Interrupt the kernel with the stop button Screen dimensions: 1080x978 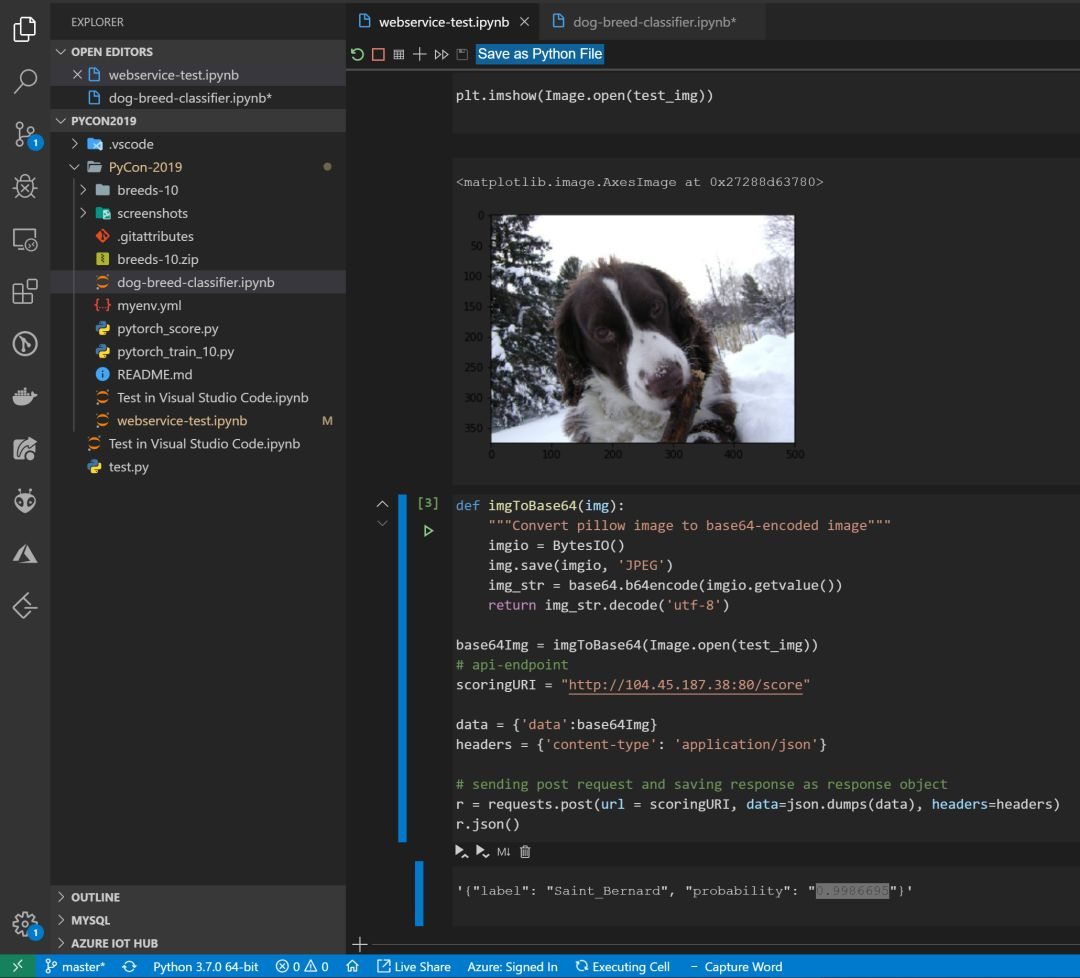coord(378,54)
